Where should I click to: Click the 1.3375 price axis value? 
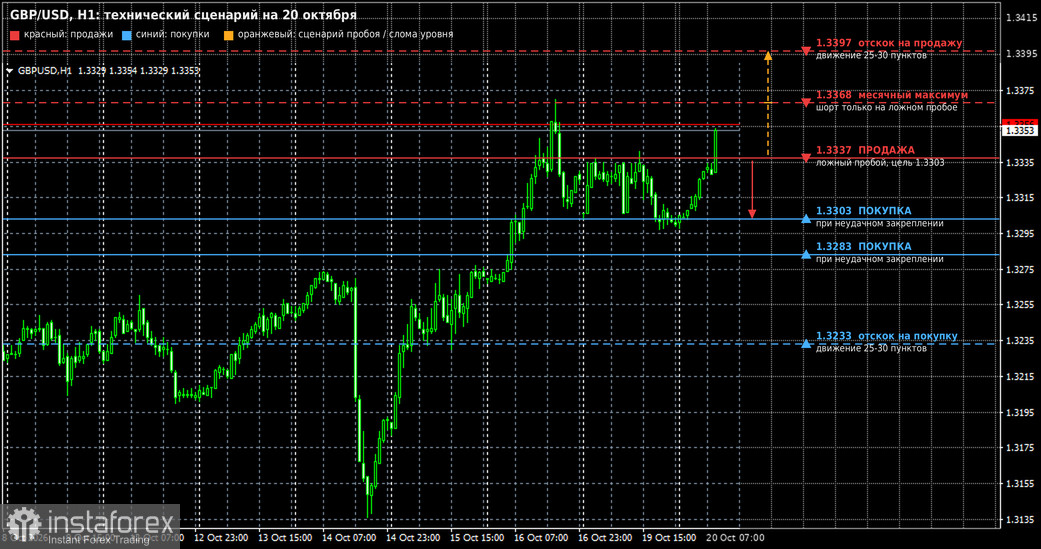1020,90
